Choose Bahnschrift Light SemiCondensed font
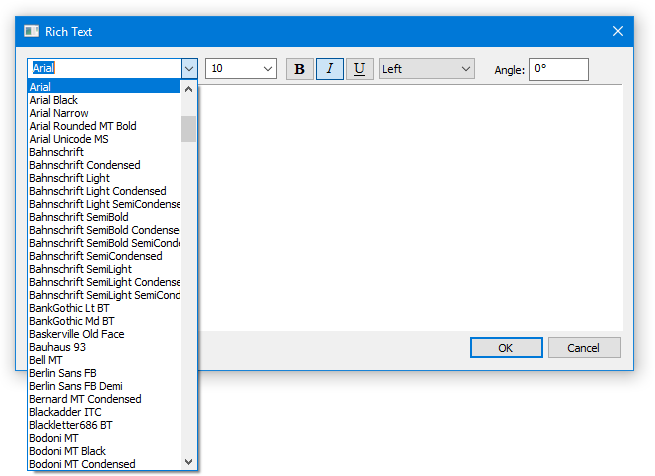Viewport: 655px width, 476px height. pos(104,204)
